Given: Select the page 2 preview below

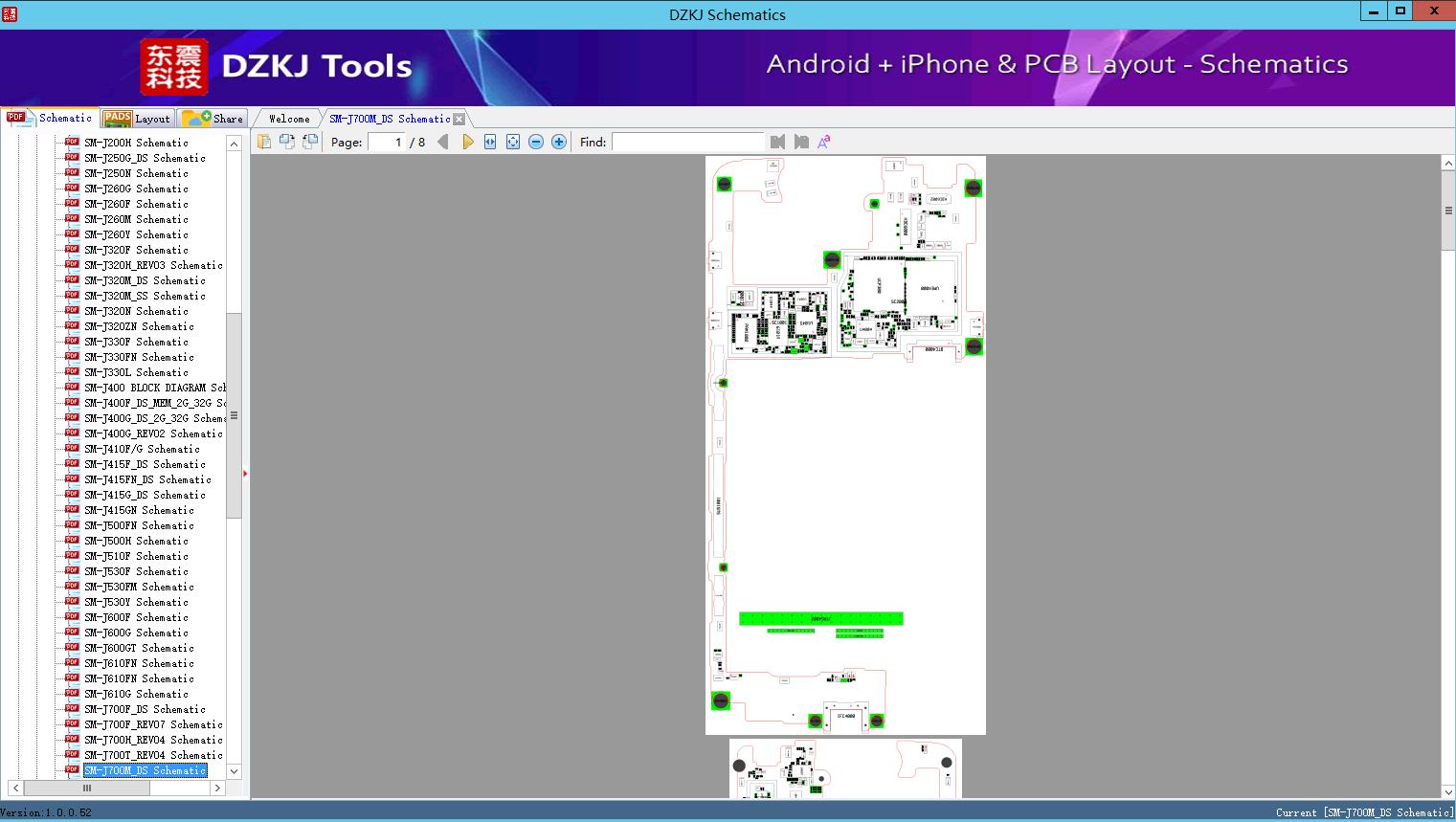Looking at the screenshot, I should click(x=845, y=768).
